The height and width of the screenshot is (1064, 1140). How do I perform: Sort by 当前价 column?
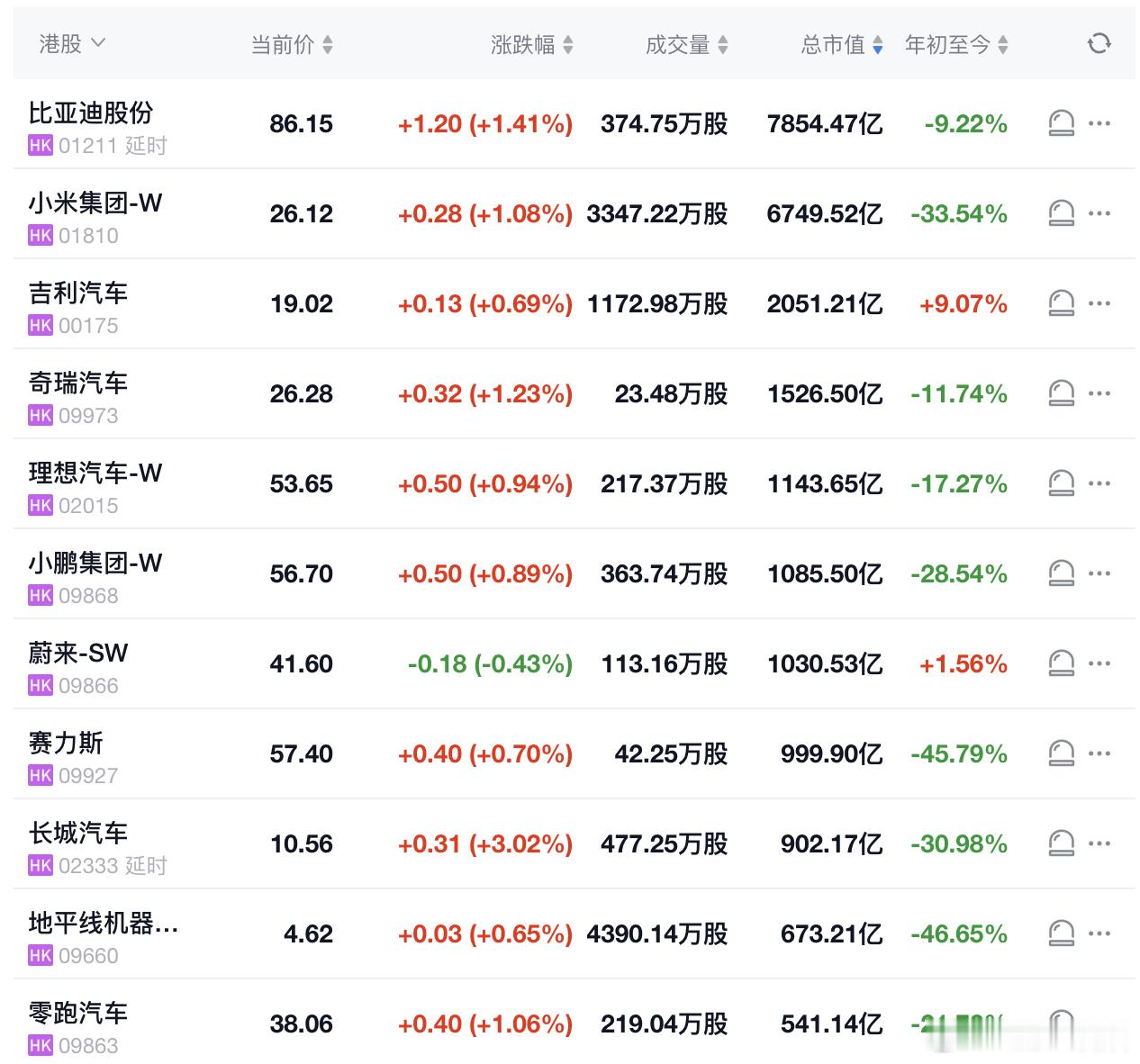(292, 44)
